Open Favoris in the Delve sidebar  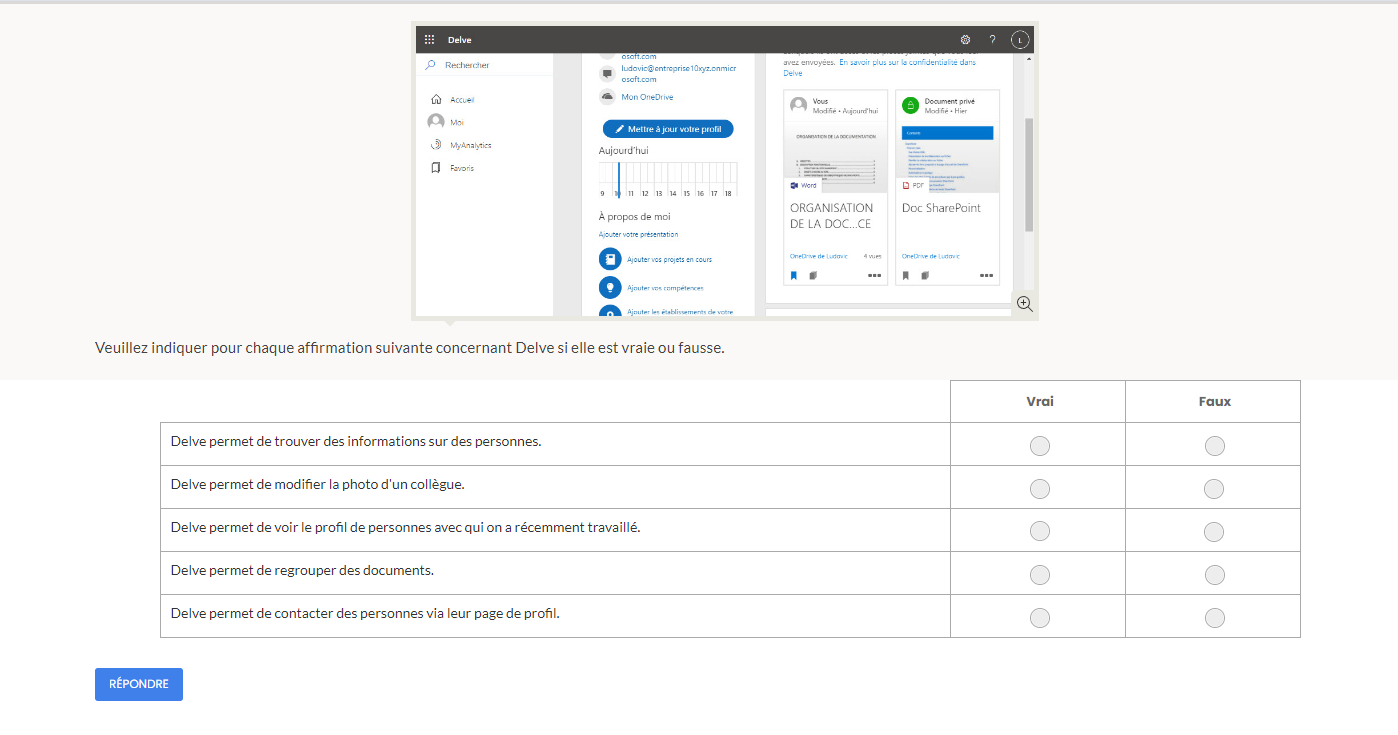(x=462, y=168)
